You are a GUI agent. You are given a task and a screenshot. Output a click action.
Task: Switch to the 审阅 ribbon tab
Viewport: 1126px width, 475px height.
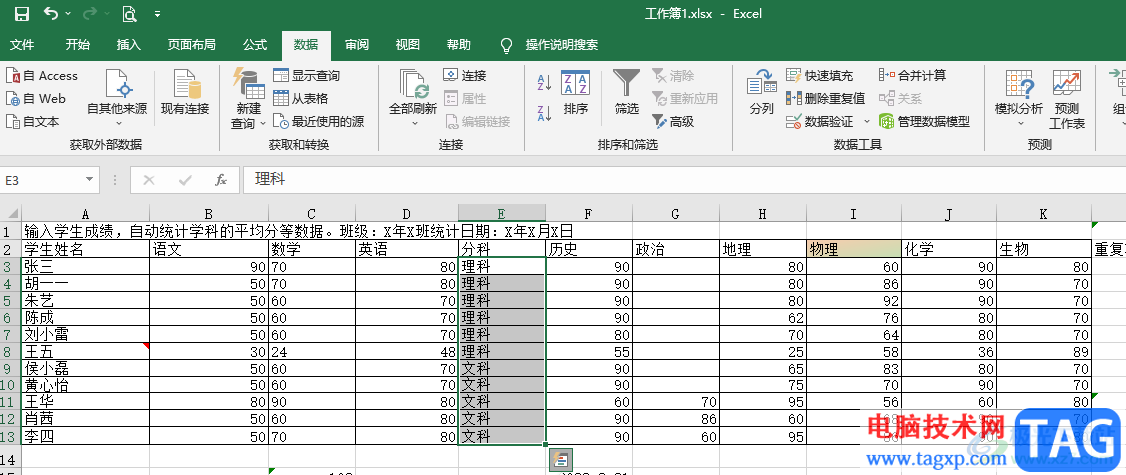(357, 45)
